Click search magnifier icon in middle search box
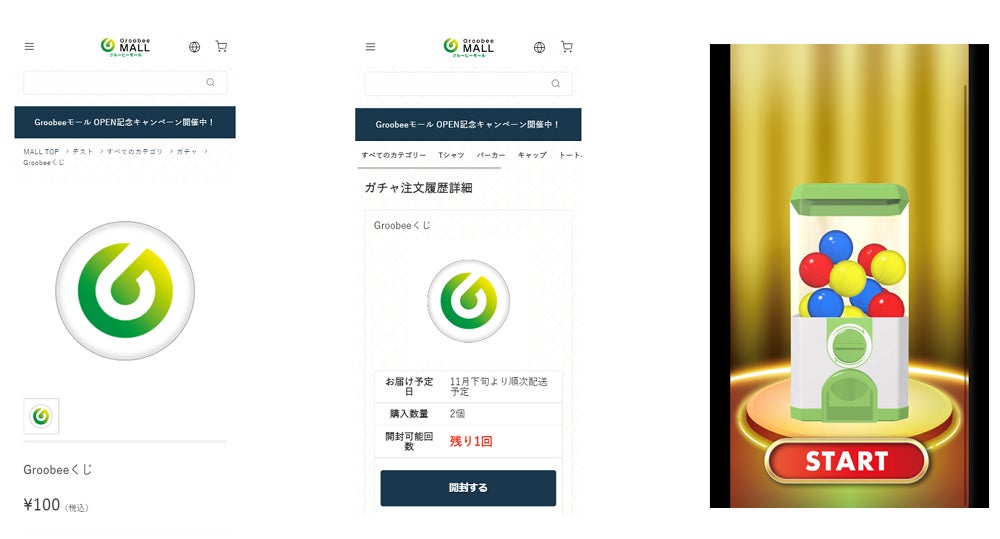This screenshot has height=539, width=1000. pyautogui.click(x=555, y=84)
